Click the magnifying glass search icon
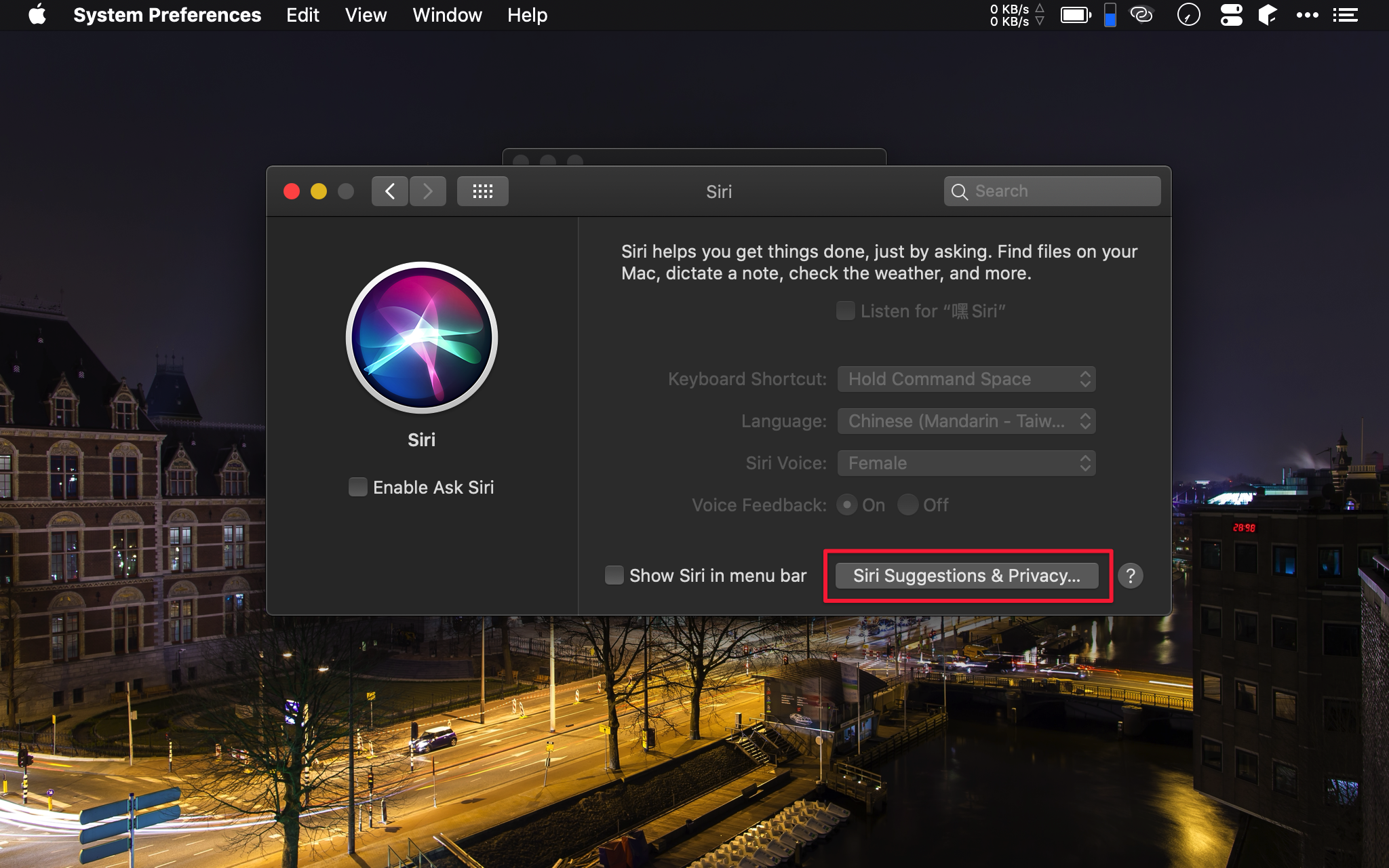Image resolution: width=1389 pixels, height=868 pixels. coord(959,192)
